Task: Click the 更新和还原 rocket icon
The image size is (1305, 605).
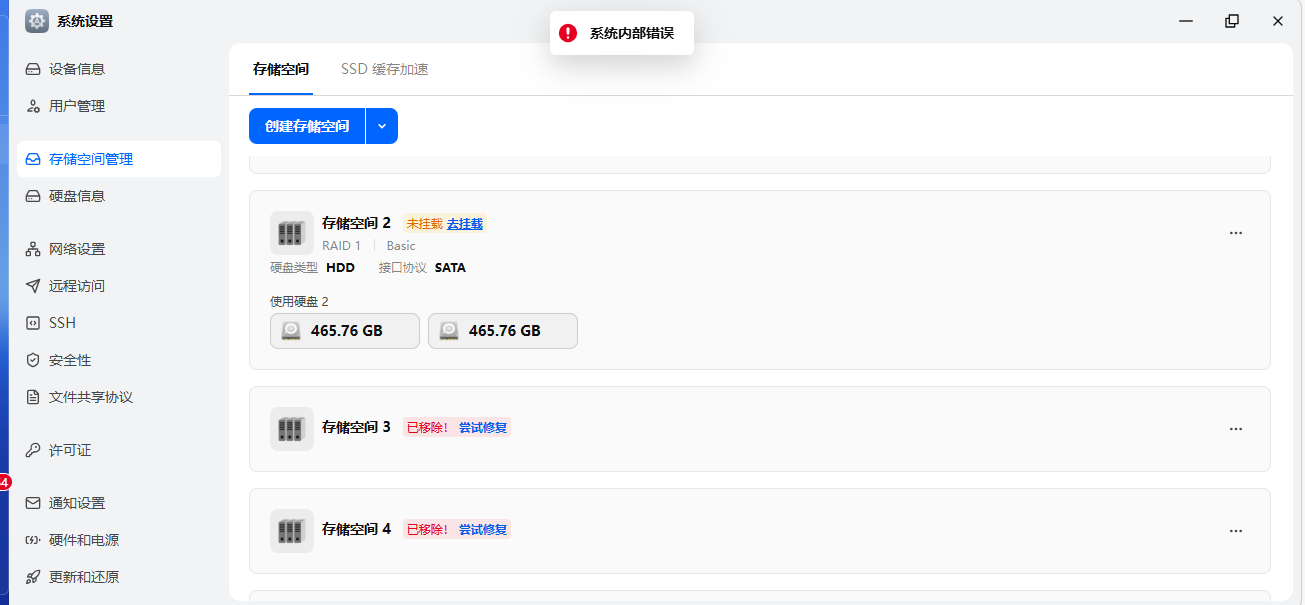Action: point(33,577)
